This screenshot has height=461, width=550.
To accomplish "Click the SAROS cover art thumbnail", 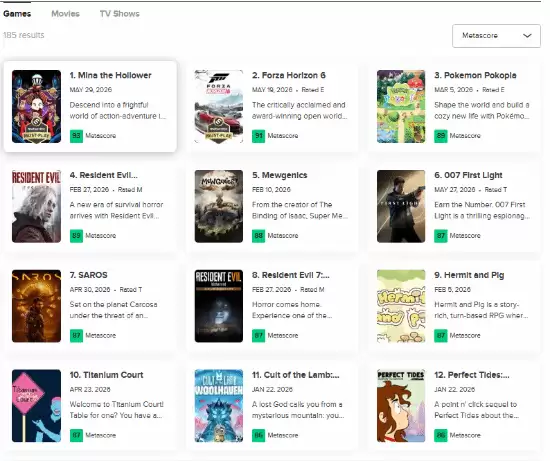I will pos(36,306).
